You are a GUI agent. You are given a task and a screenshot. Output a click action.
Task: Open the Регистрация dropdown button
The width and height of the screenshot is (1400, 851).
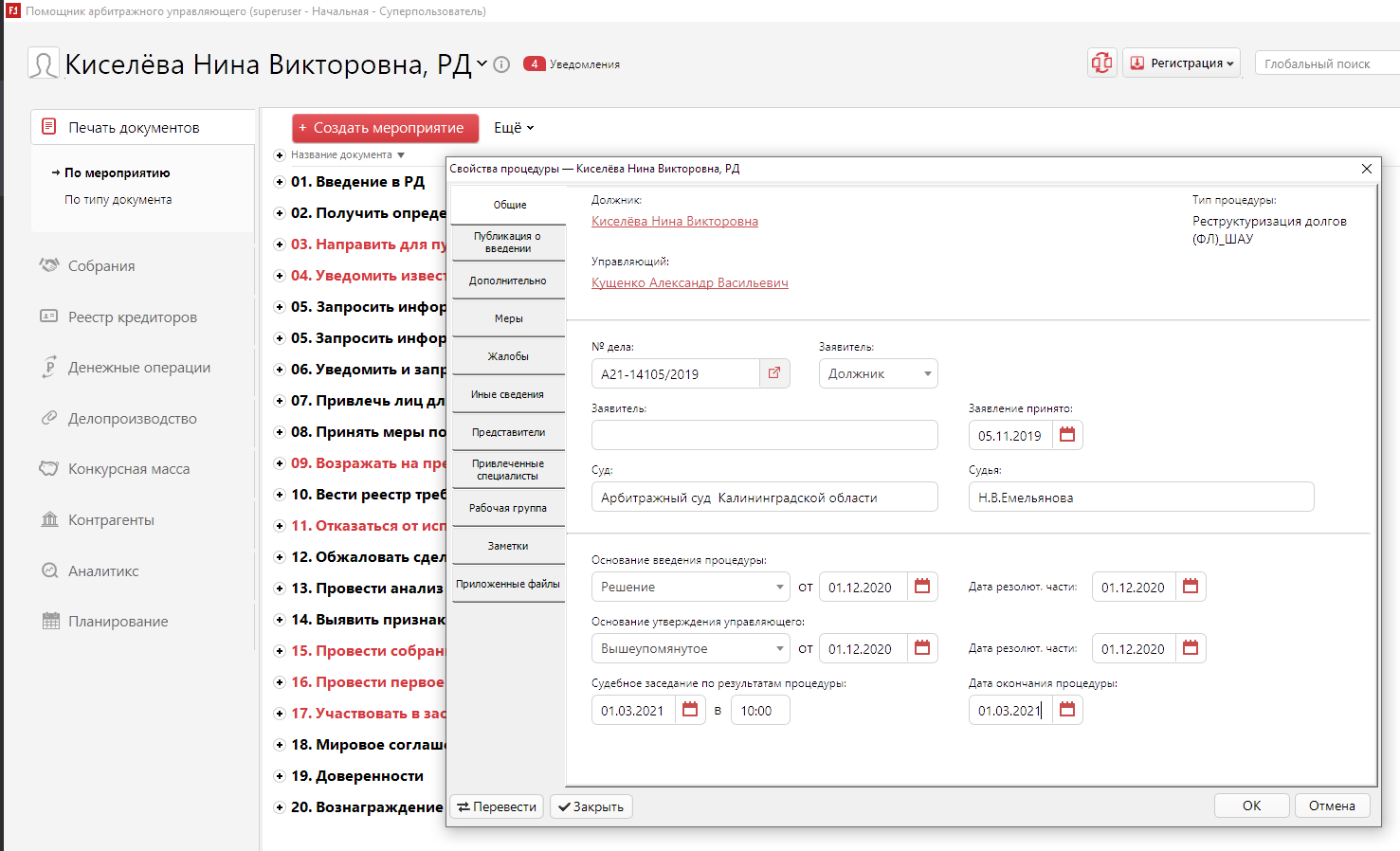pyautogui.click(x=1183, y=63)
